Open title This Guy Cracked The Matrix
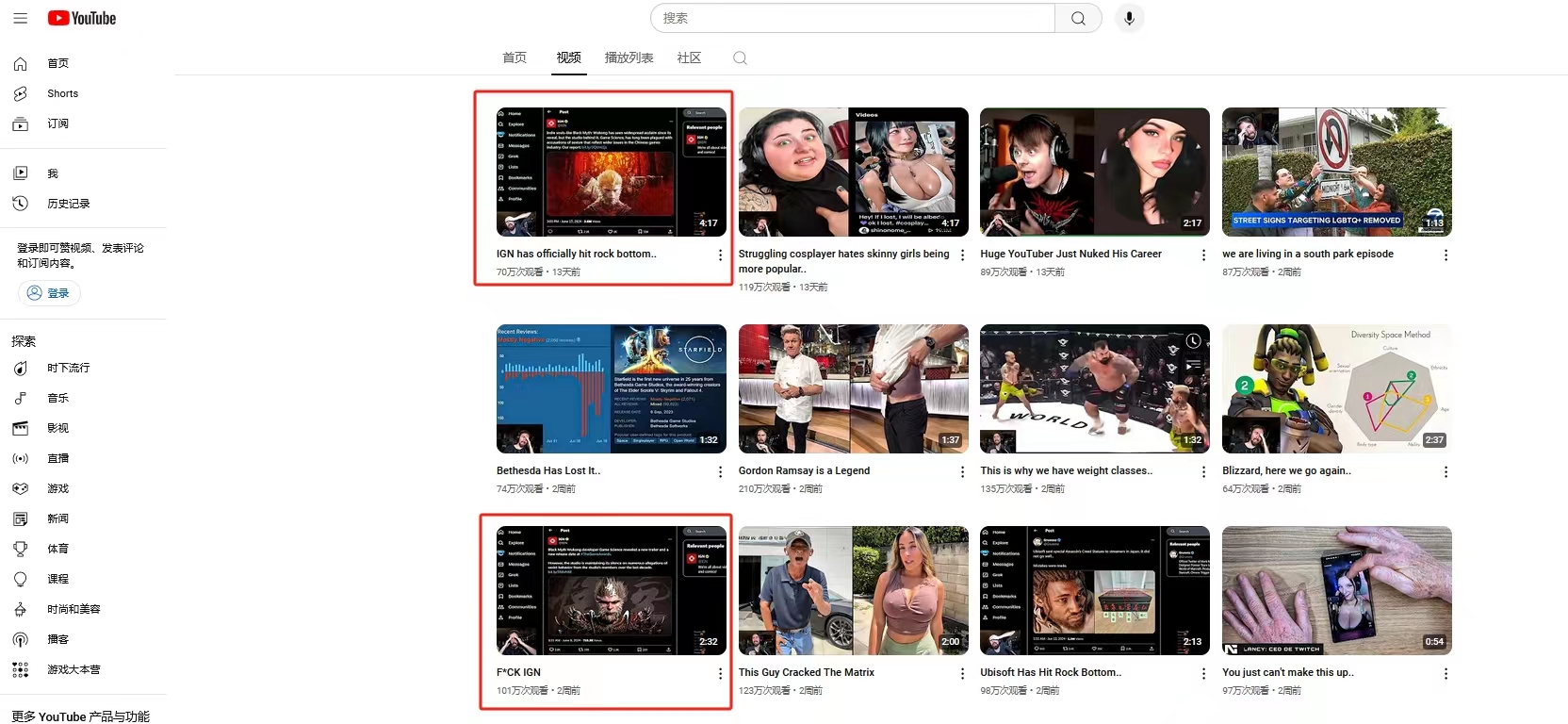The width and height of the screenshot is (1568, 724). pos(807,672)
